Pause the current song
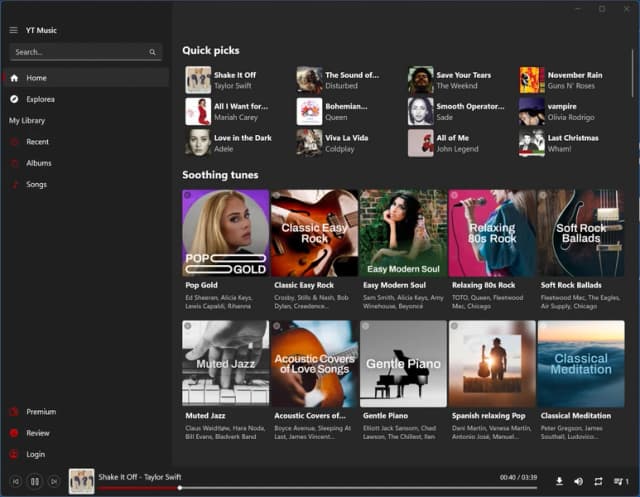 [35, 481]
